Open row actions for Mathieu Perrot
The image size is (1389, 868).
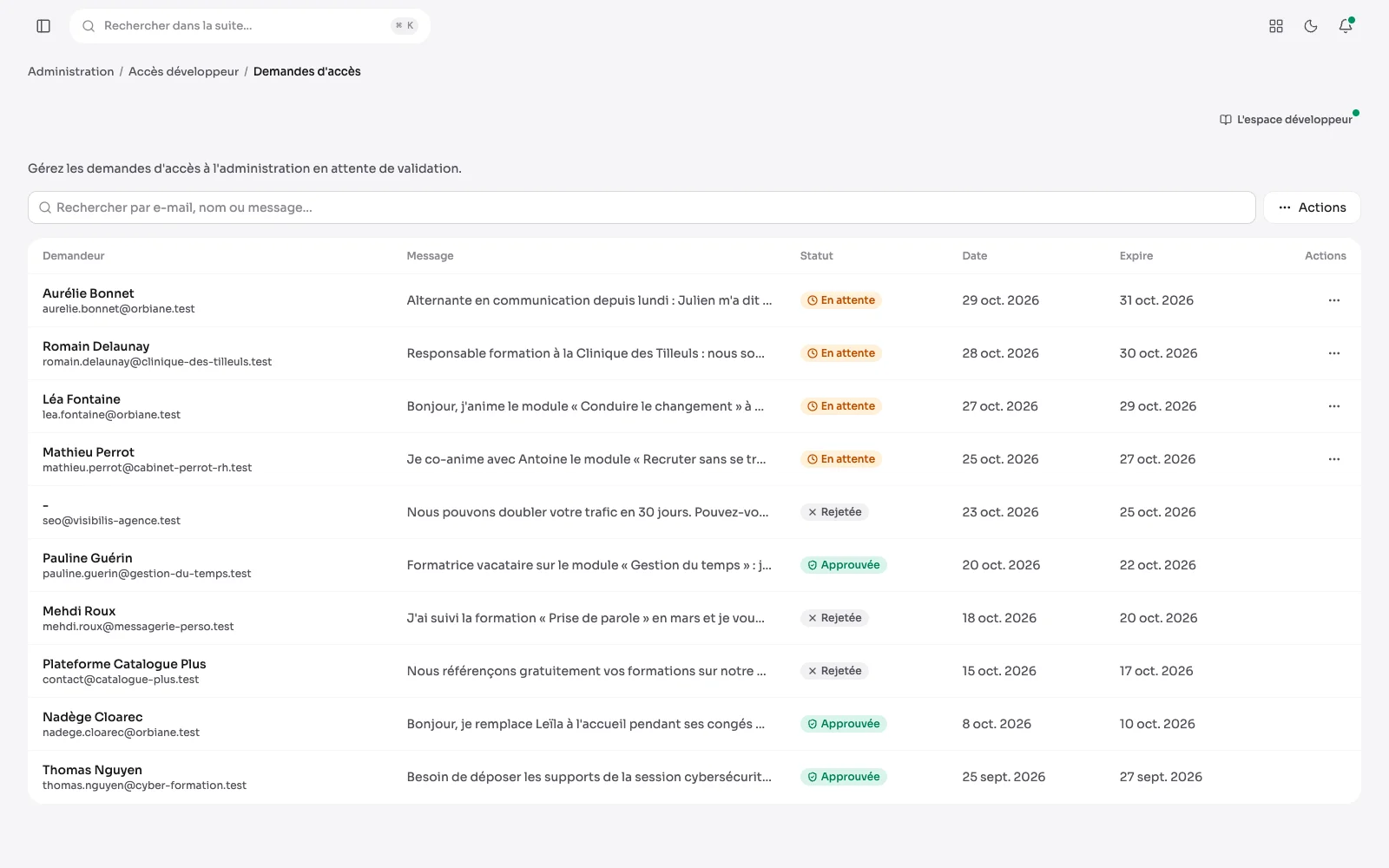[x=1334, y=459]
